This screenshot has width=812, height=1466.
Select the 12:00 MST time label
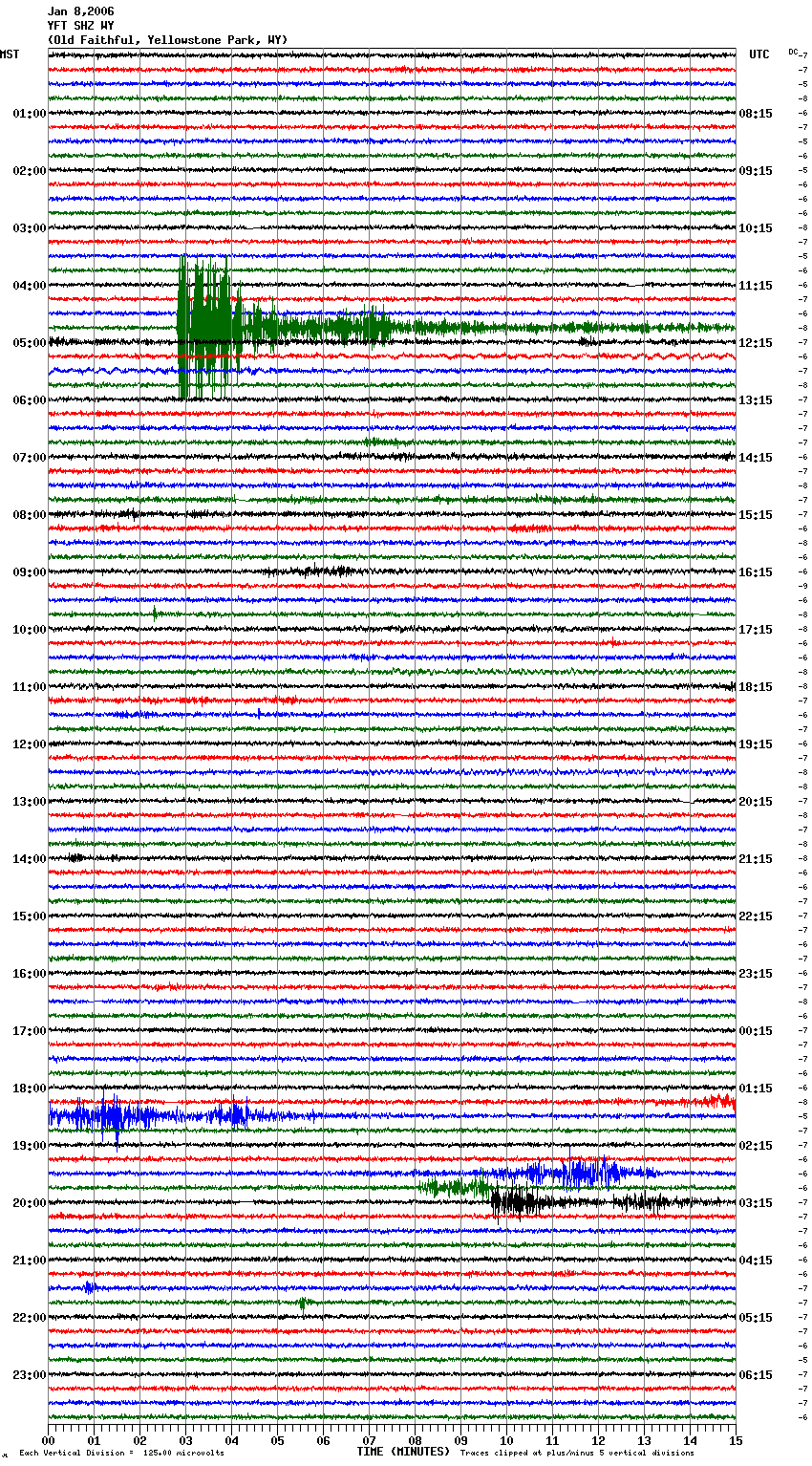click(30, 744)
